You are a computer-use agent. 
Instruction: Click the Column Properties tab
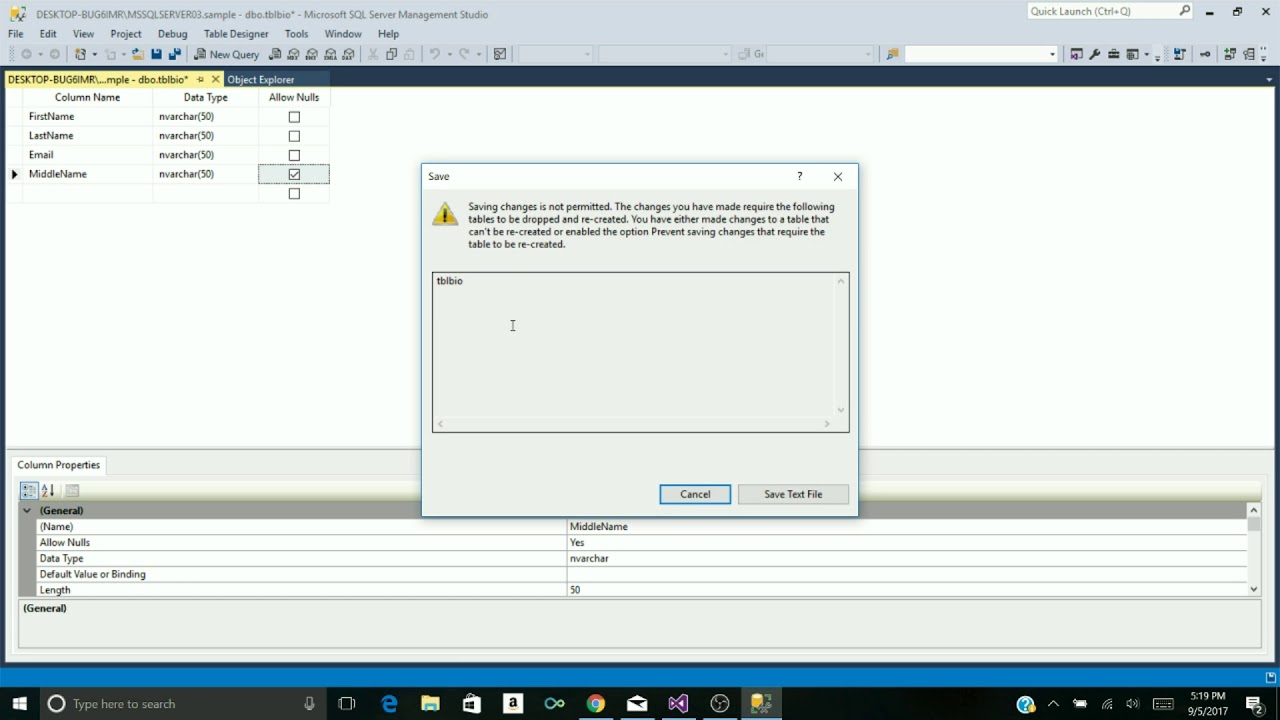(x=58, y=465)
